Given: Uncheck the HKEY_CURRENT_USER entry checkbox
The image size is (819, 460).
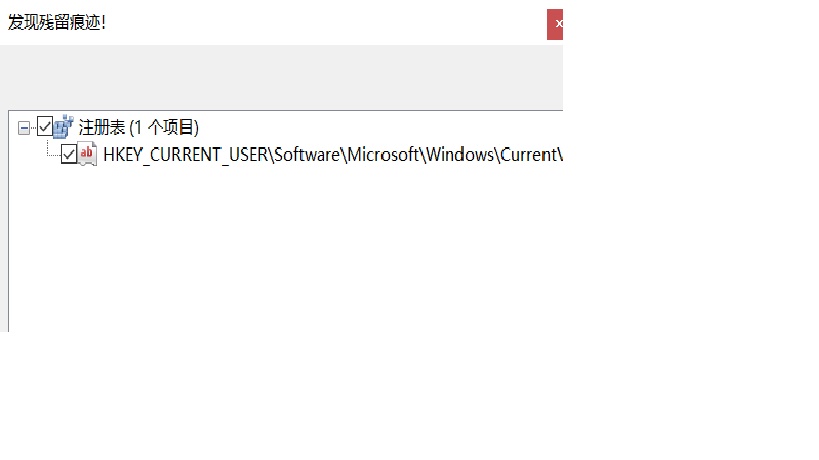Looking at the screenshot, I should [69, 154].
